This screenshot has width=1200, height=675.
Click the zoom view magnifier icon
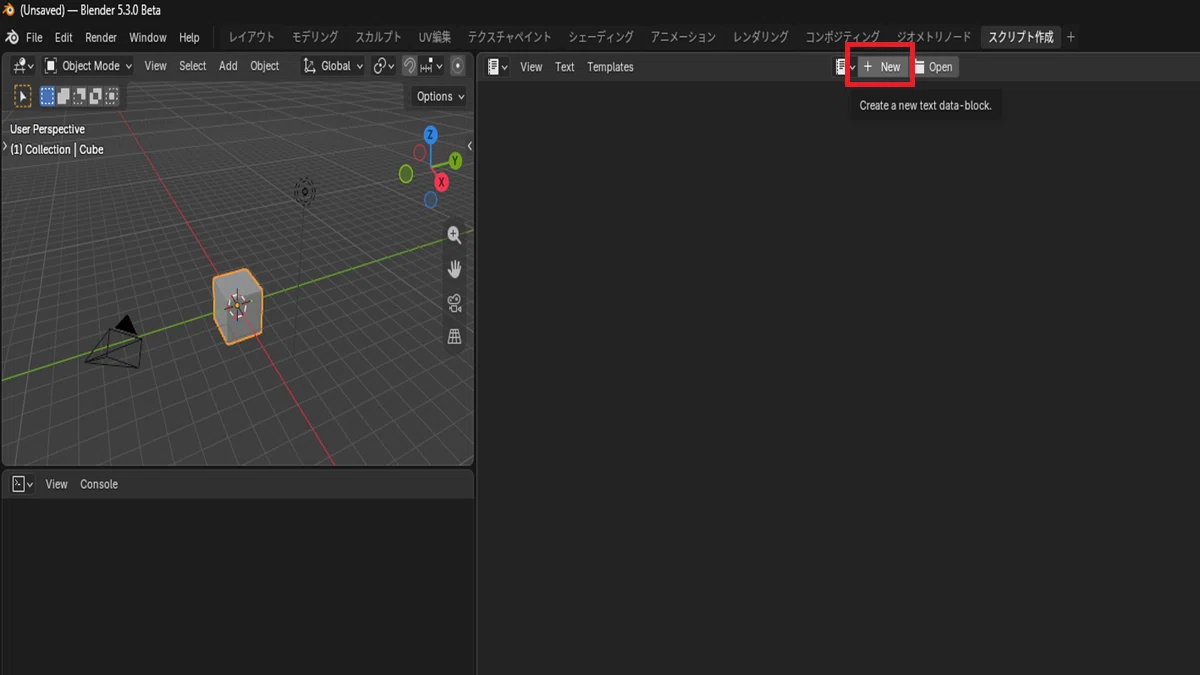[x=454, y=235]
